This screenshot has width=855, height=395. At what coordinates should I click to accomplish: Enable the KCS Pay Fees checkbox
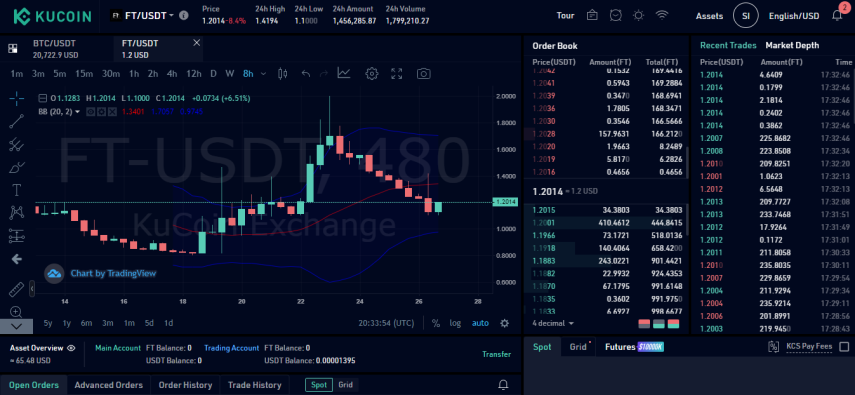click(844, 346)
